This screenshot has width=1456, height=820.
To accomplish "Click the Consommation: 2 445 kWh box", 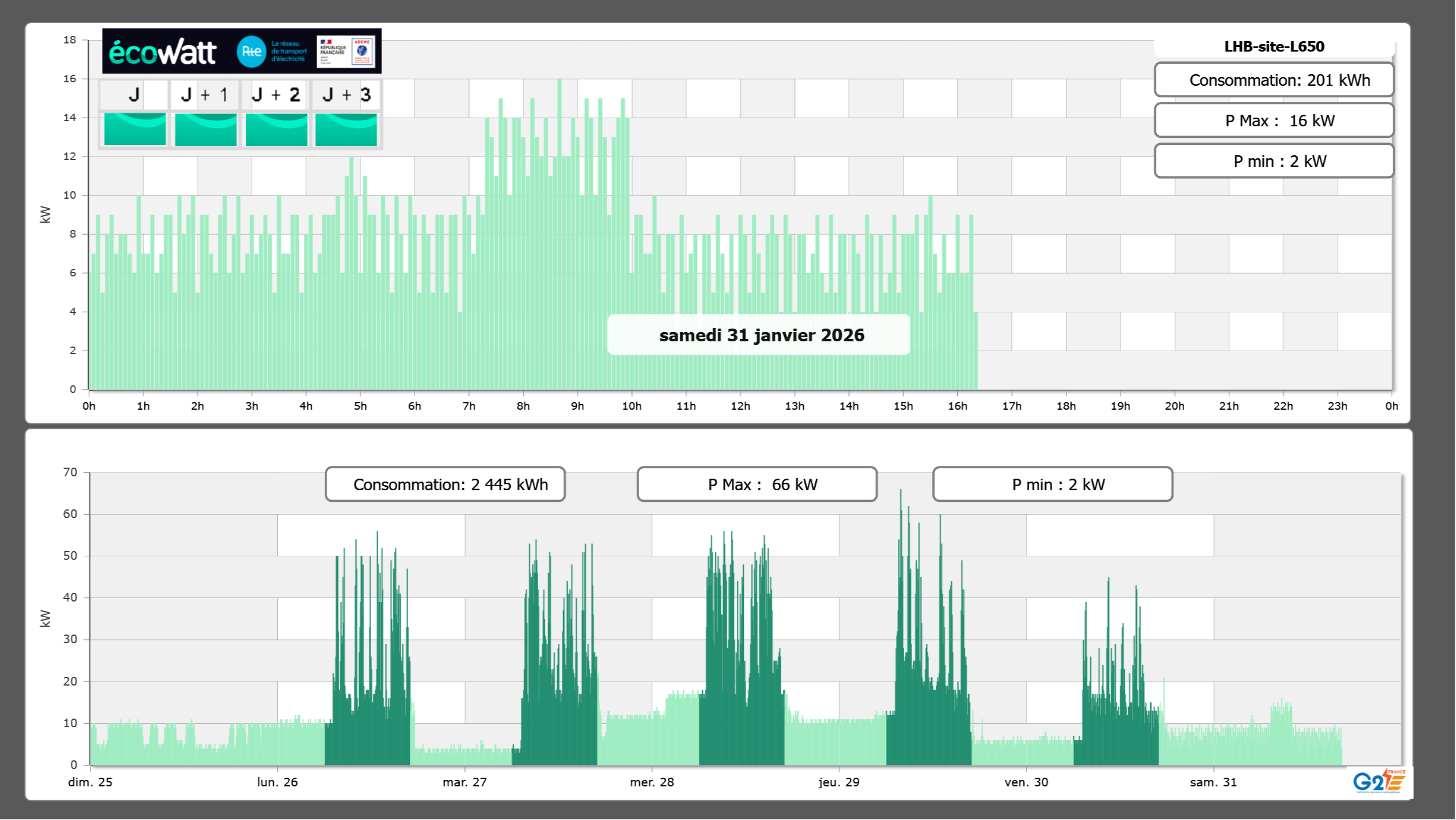I will pyautogui.click(x=445, y=484).
